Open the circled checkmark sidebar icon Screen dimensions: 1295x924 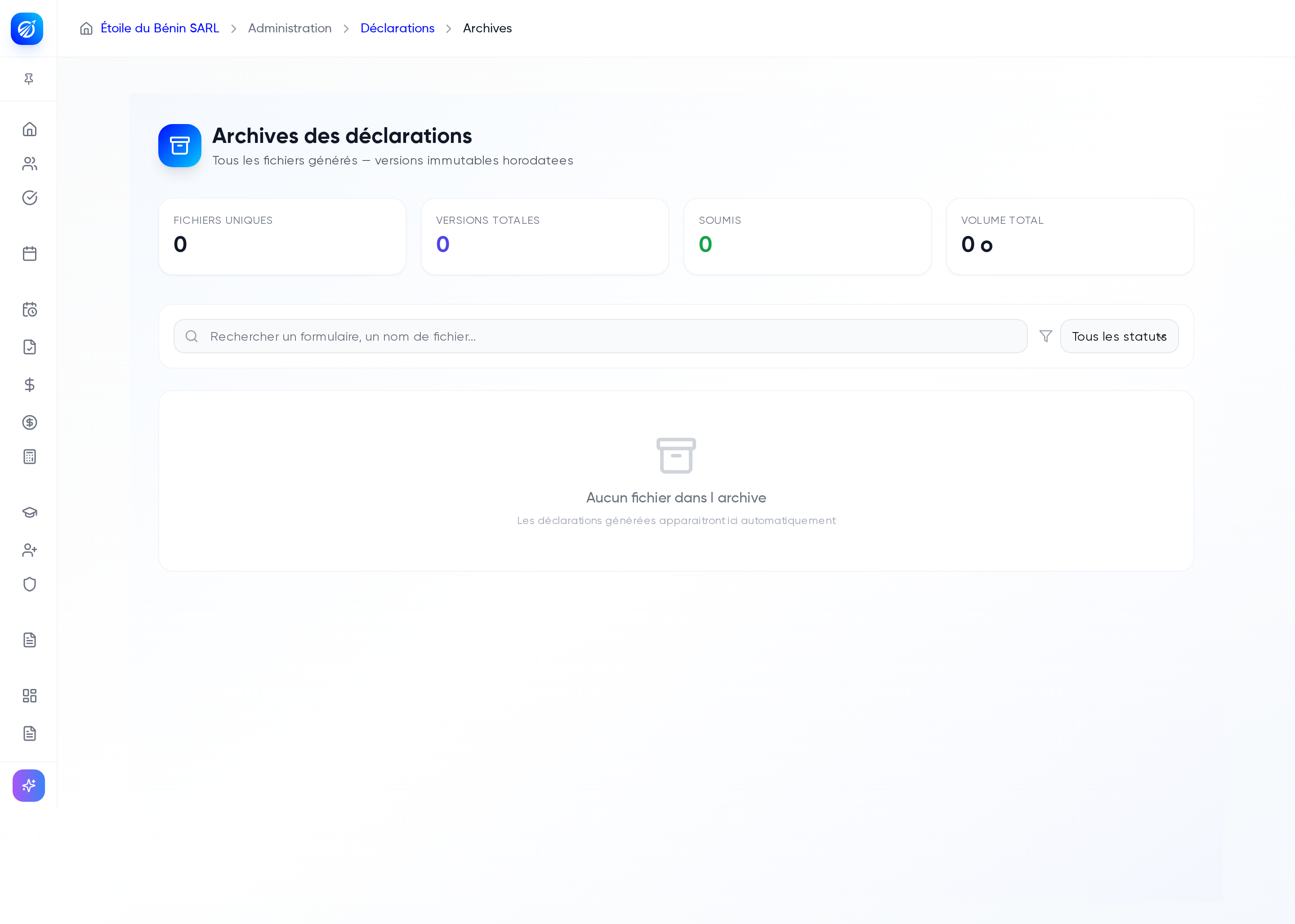click(x=30, y=197)
